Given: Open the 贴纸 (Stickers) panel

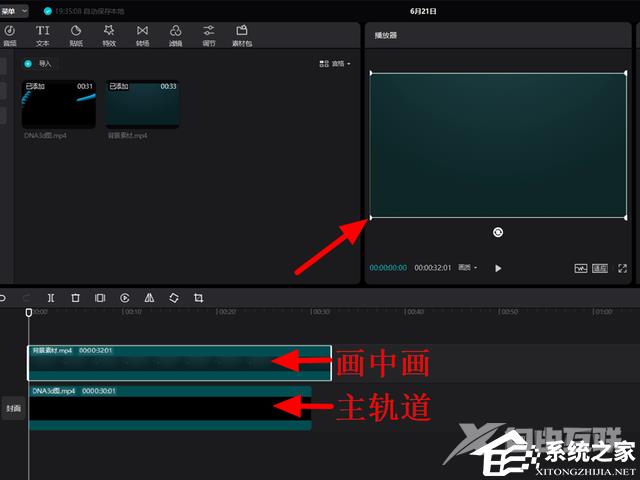Looking at the screenshot, I should (75, 35).
